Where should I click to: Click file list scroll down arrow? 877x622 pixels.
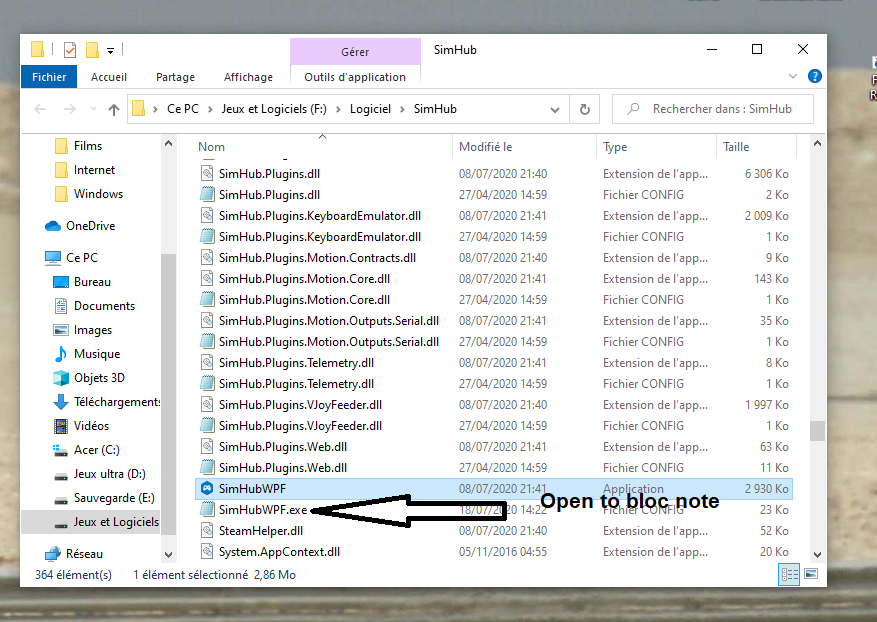(x=817, y=555)
